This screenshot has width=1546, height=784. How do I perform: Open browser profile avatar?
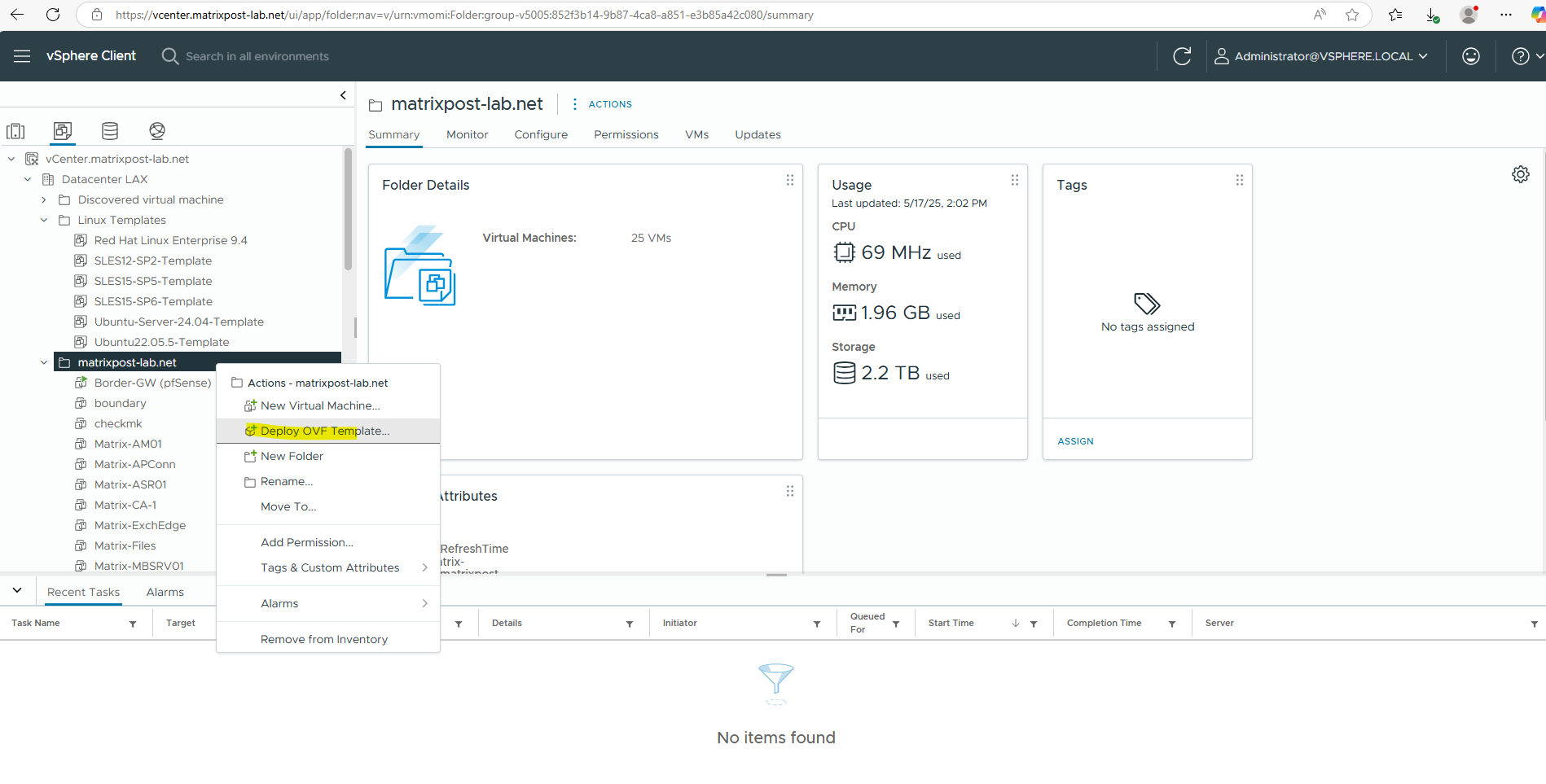point(1469,15)
